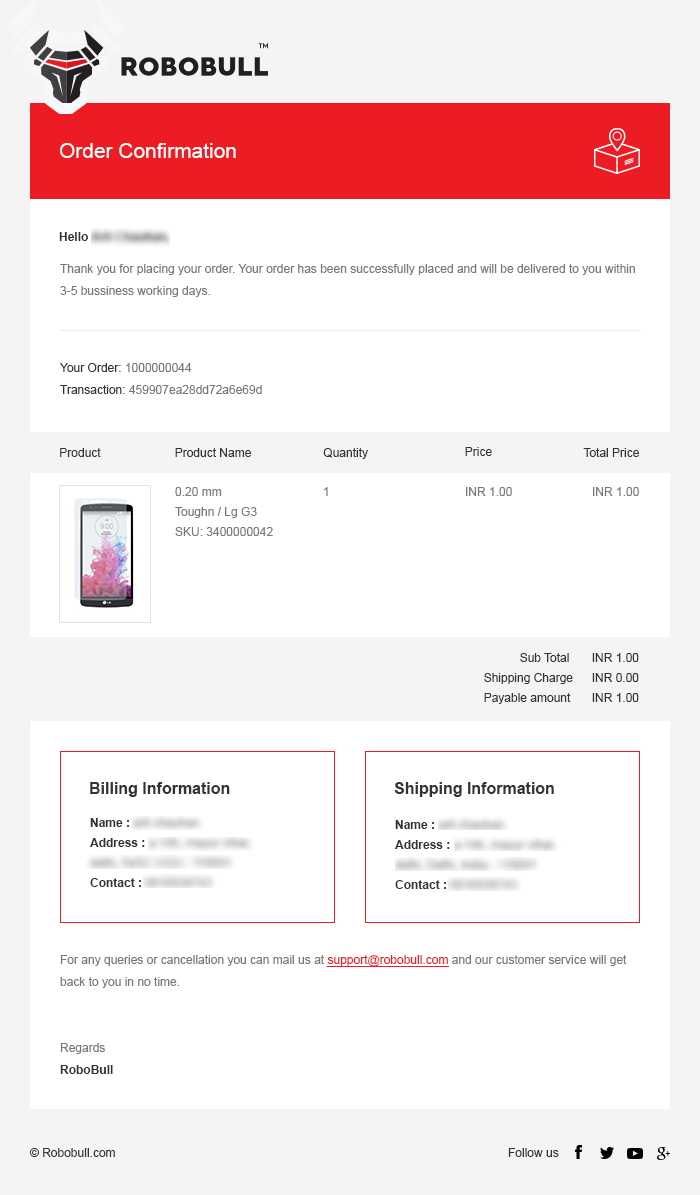
Task: Click the RoboBull bull head logo
Action: [x=66, y=66]
